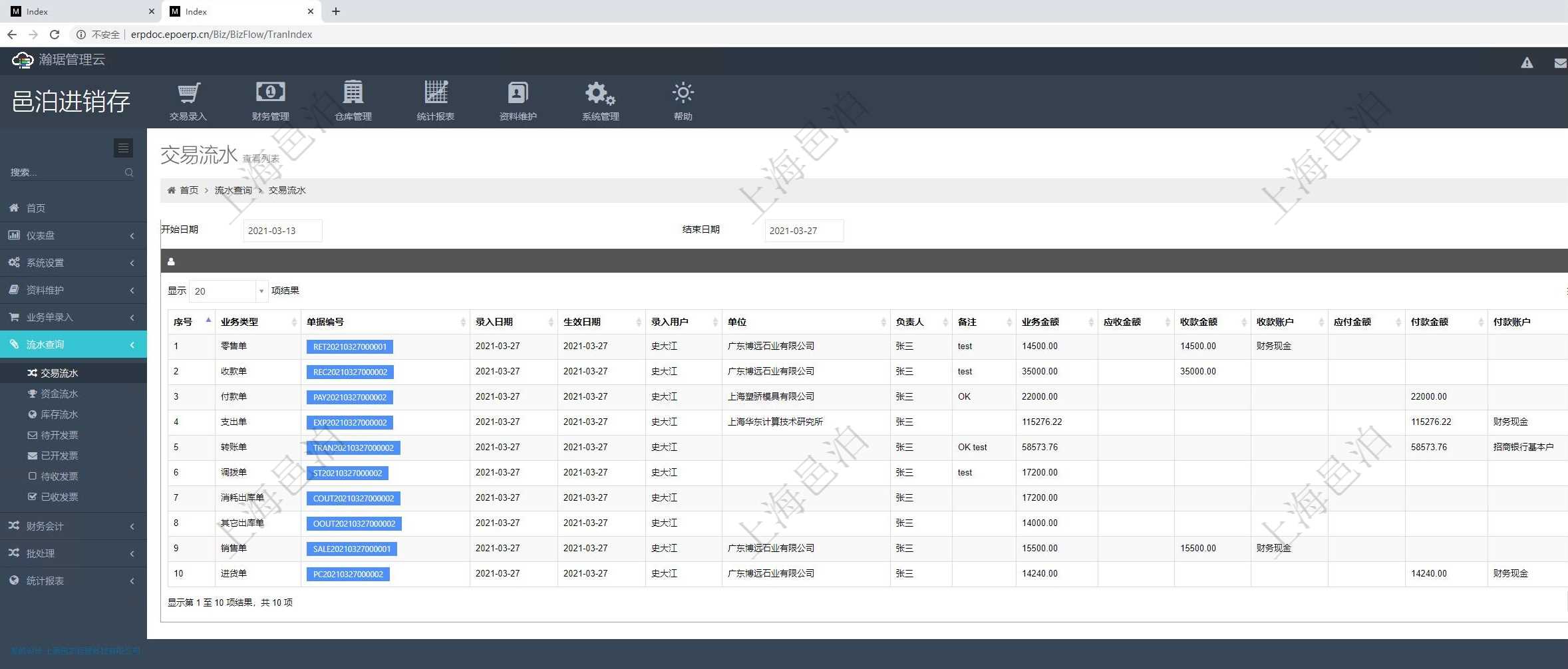Click the 结束日期 date input field

(804, 231)
